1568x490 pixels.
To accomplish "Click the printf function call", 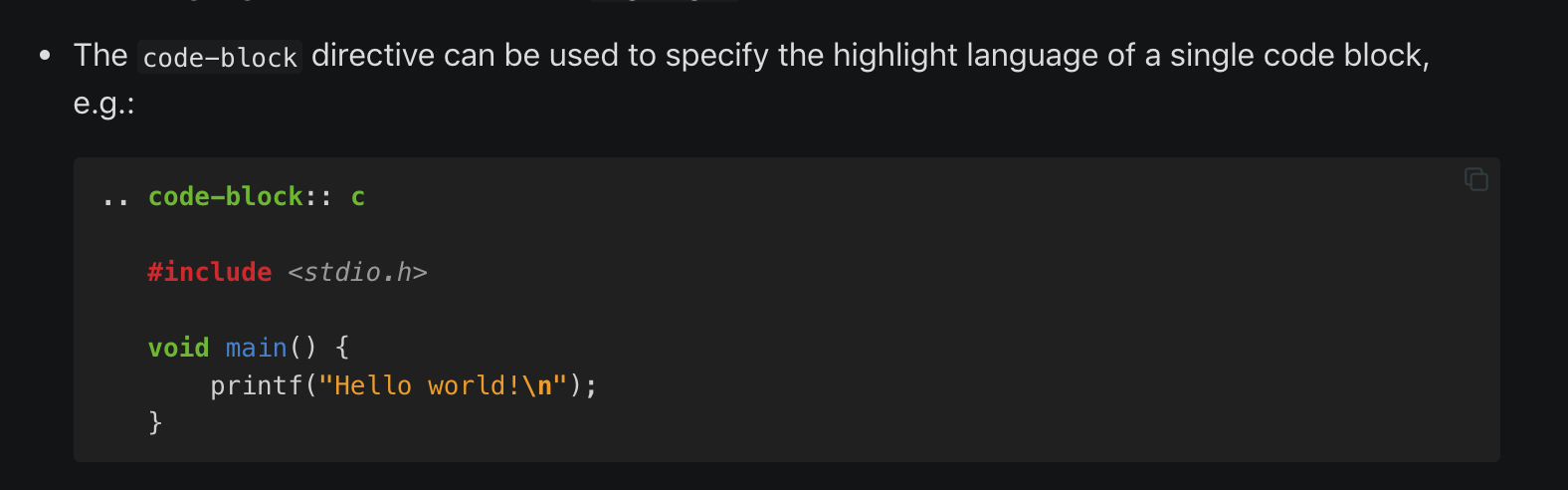I will [x=256, y=385].
